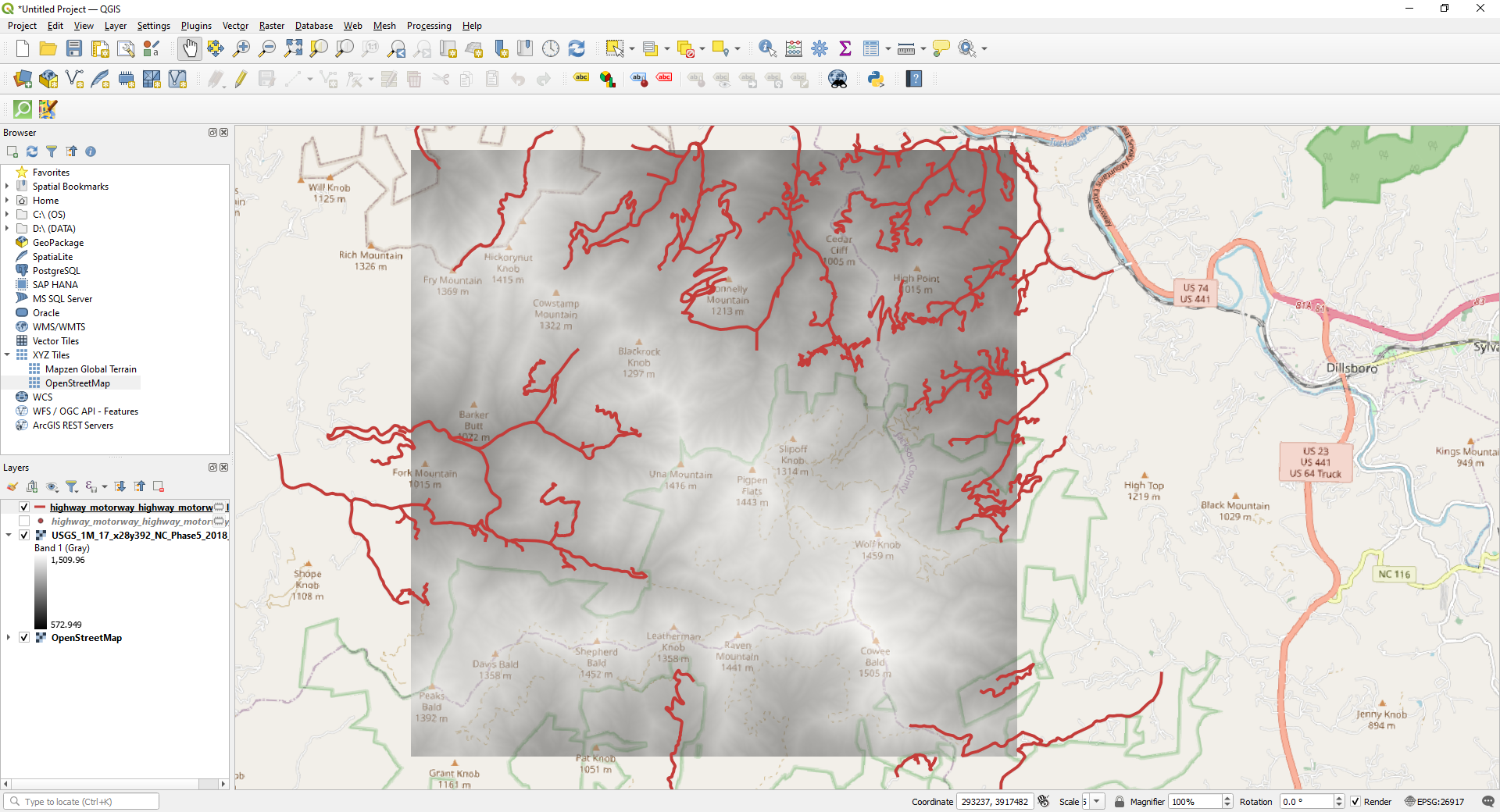The image size is (1500, 812).
Task: Hide the highway line layer via its checkbox
Action: coord(24,507)
